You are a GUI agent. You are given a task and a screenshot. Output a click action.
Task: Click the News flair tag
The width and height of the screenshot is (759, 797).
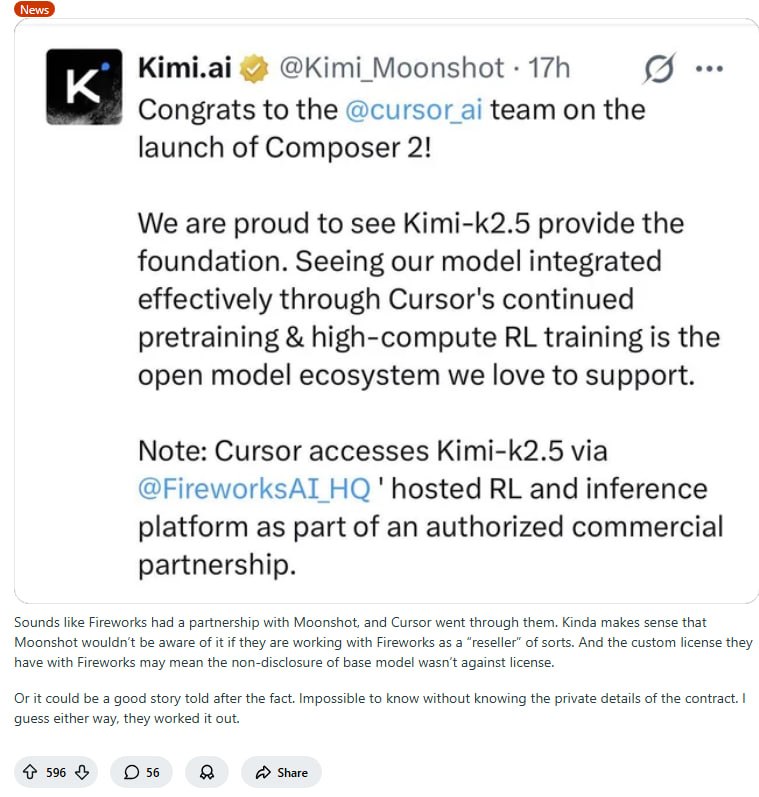coord(35,9)
